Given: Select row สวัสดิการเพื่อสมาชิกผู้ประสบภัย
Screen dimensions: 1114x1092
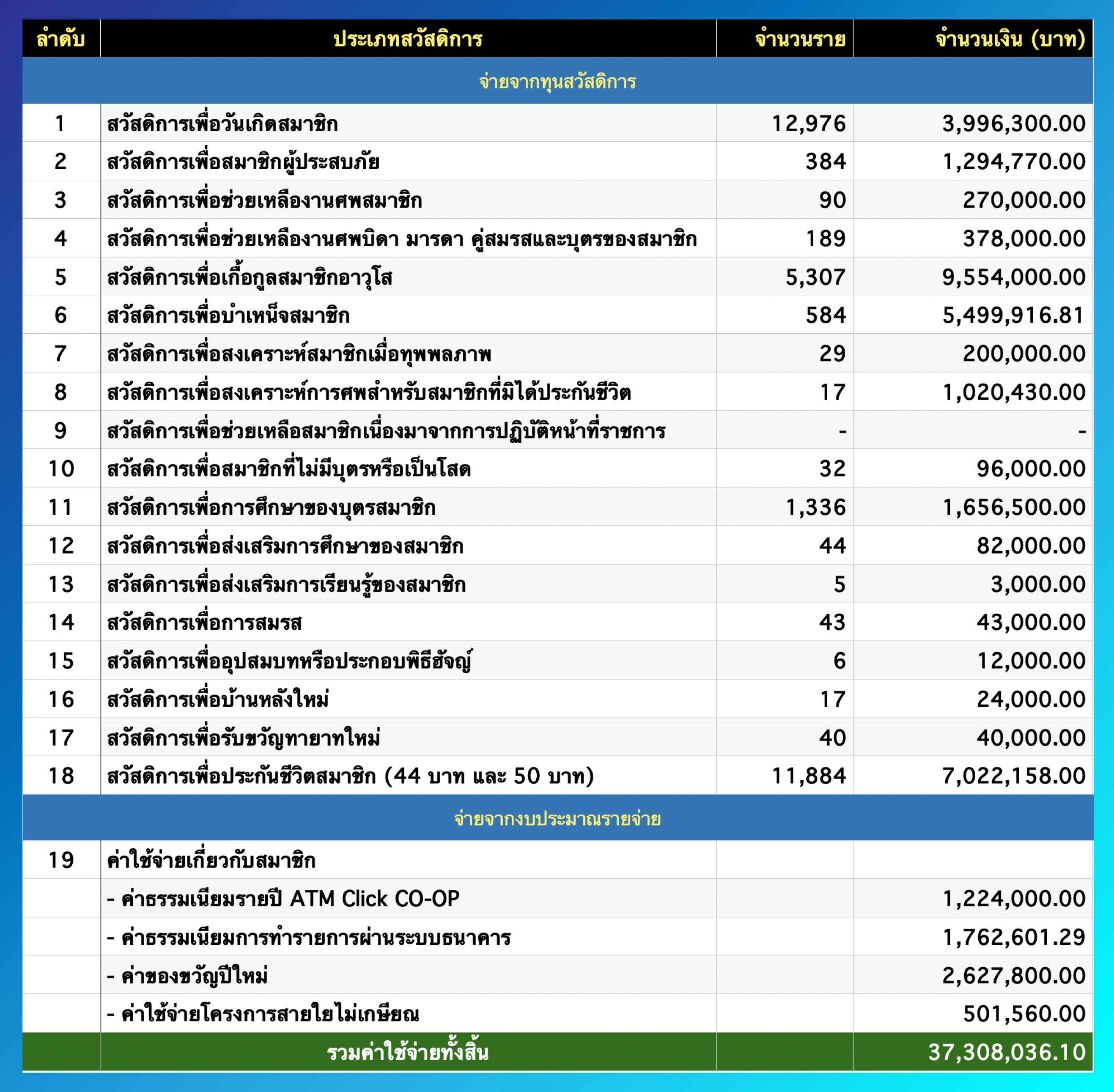Looking at the screenshot, I should tap(243, 162).
